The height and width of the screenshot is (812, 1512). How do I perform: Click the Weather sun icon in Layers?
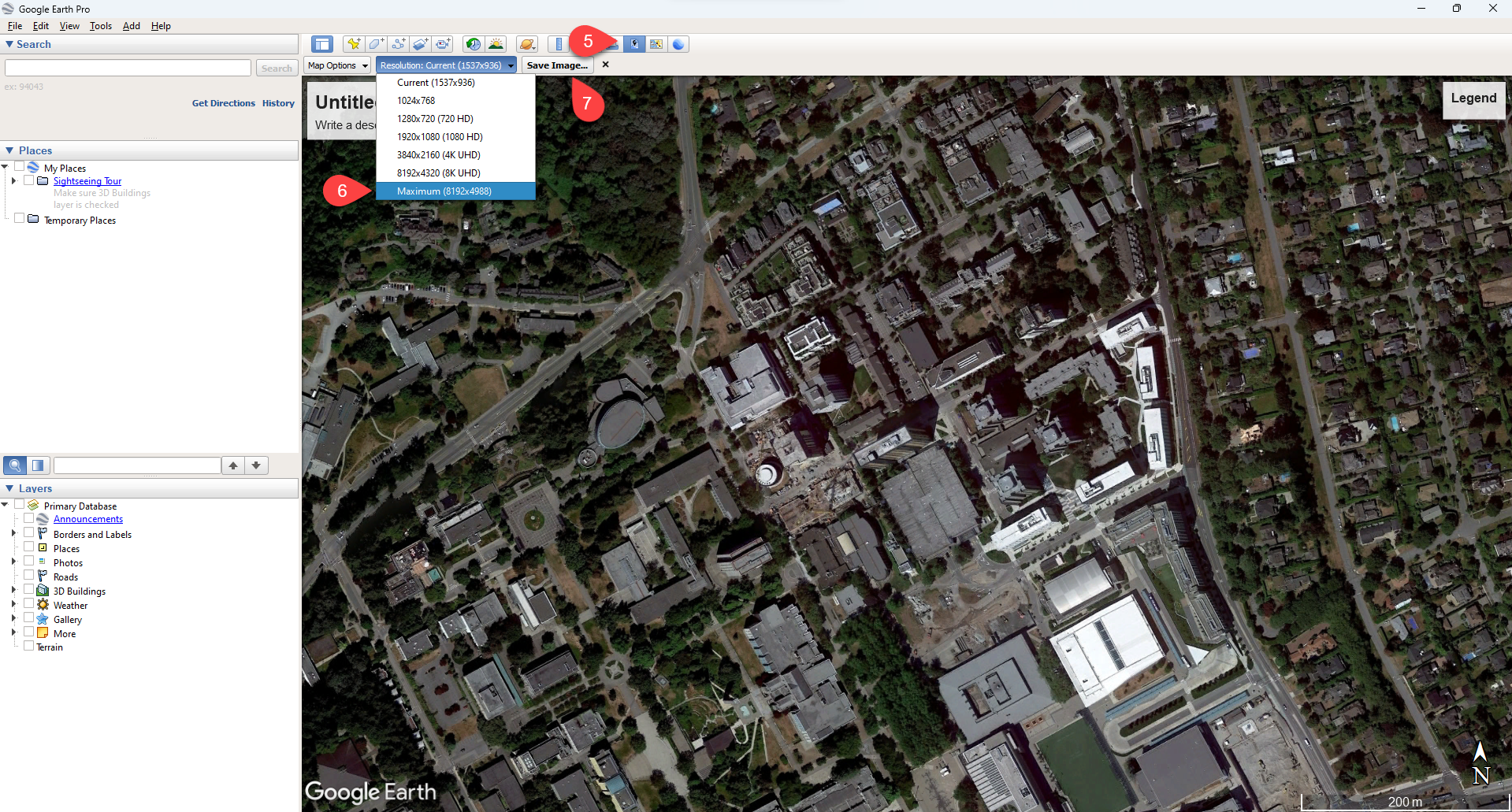tap(43, 605)
